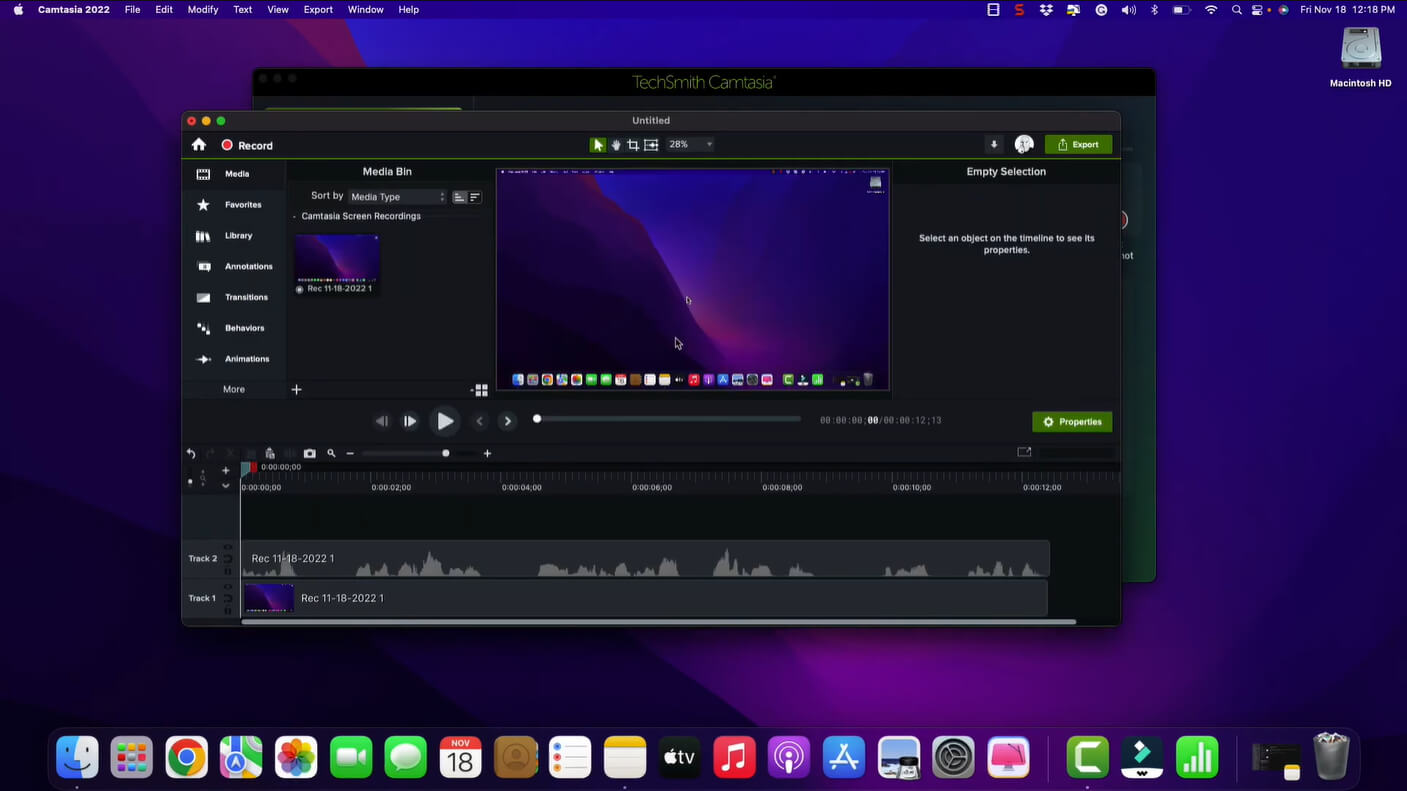Select the Pan hand tool
Viewport: 1407px width, 791px height.
pos(616,144)
